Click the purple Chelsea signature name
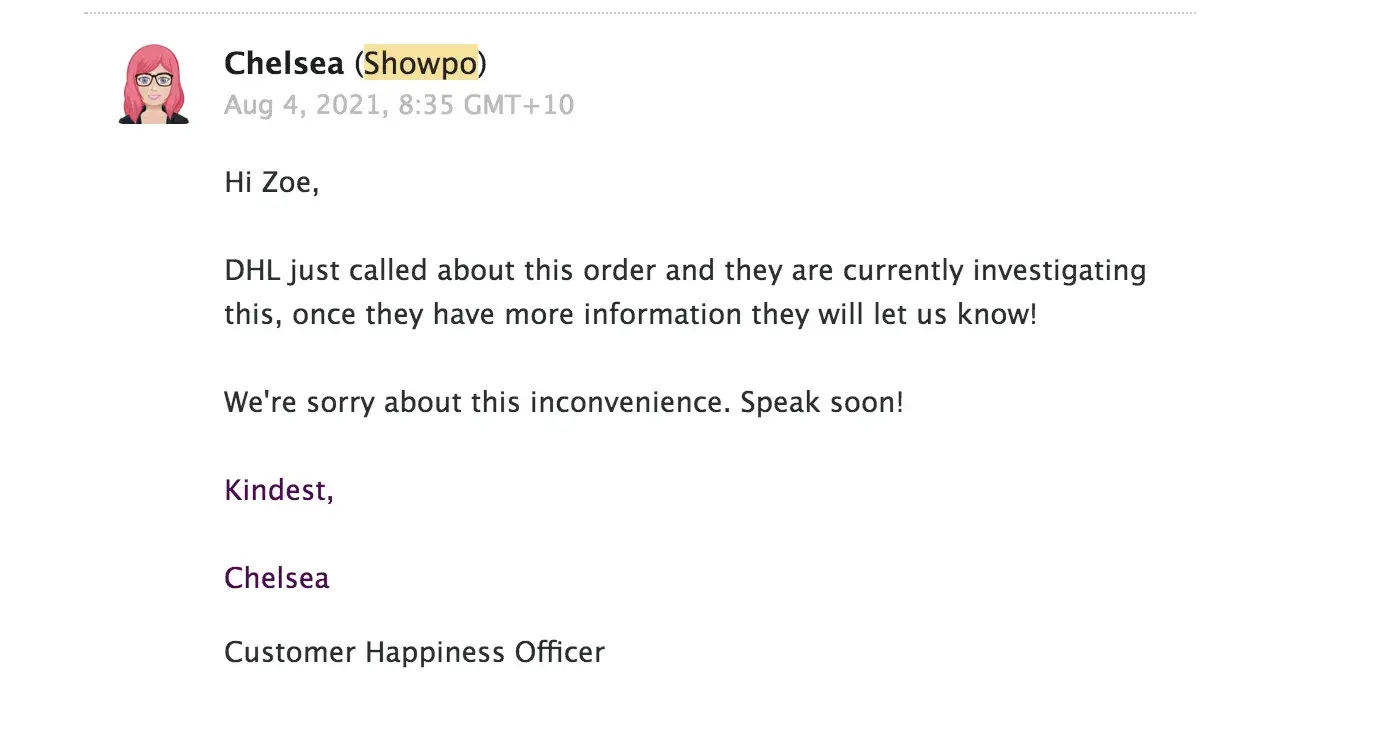Image resolution: width=1378 pixels, height=734 pixels. (277, 578)
